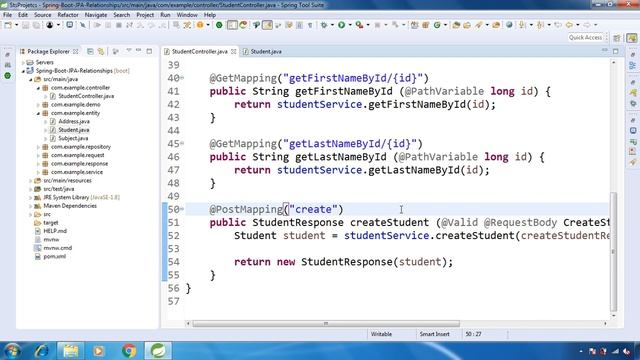
Task: Toggle Link with Editor in Package Explorer
Action: 101,51
